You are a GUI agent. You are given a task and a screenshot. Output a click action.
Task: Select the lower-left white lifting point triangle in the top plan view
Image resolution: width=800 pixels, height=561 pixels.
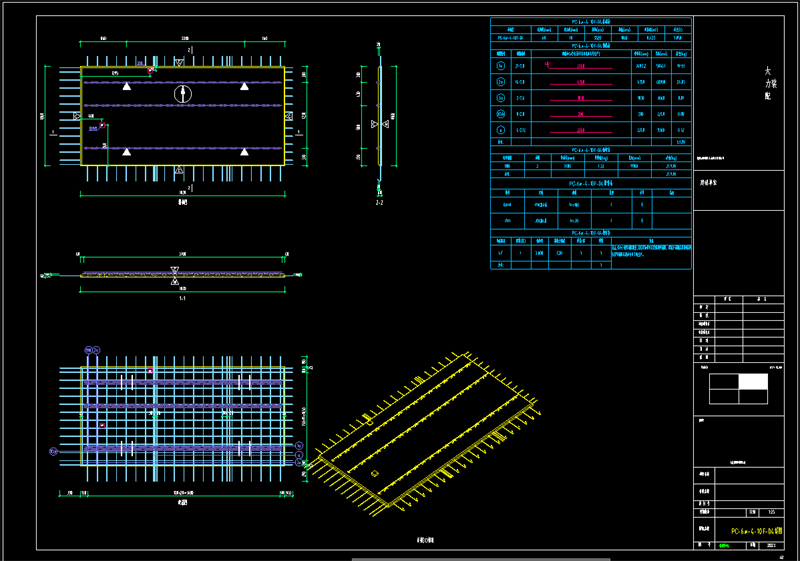pos(127,151)
